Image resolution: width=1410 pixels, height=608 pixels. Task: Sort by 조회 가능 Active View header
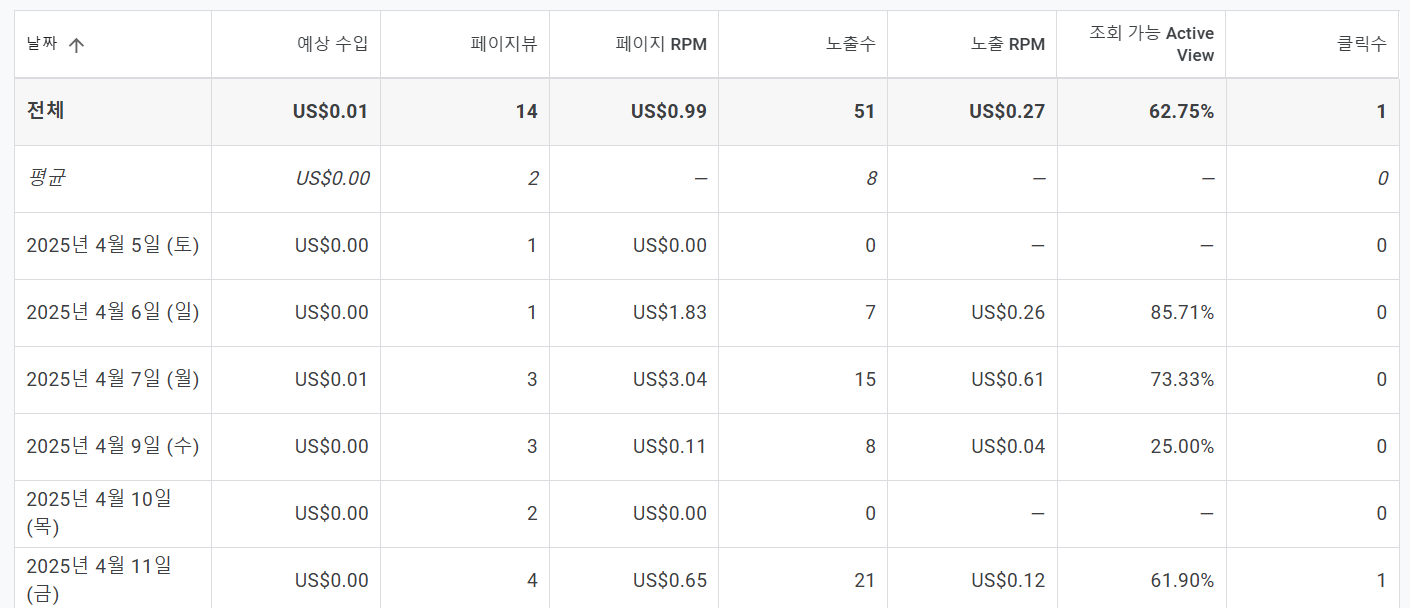pos(1151,44)
